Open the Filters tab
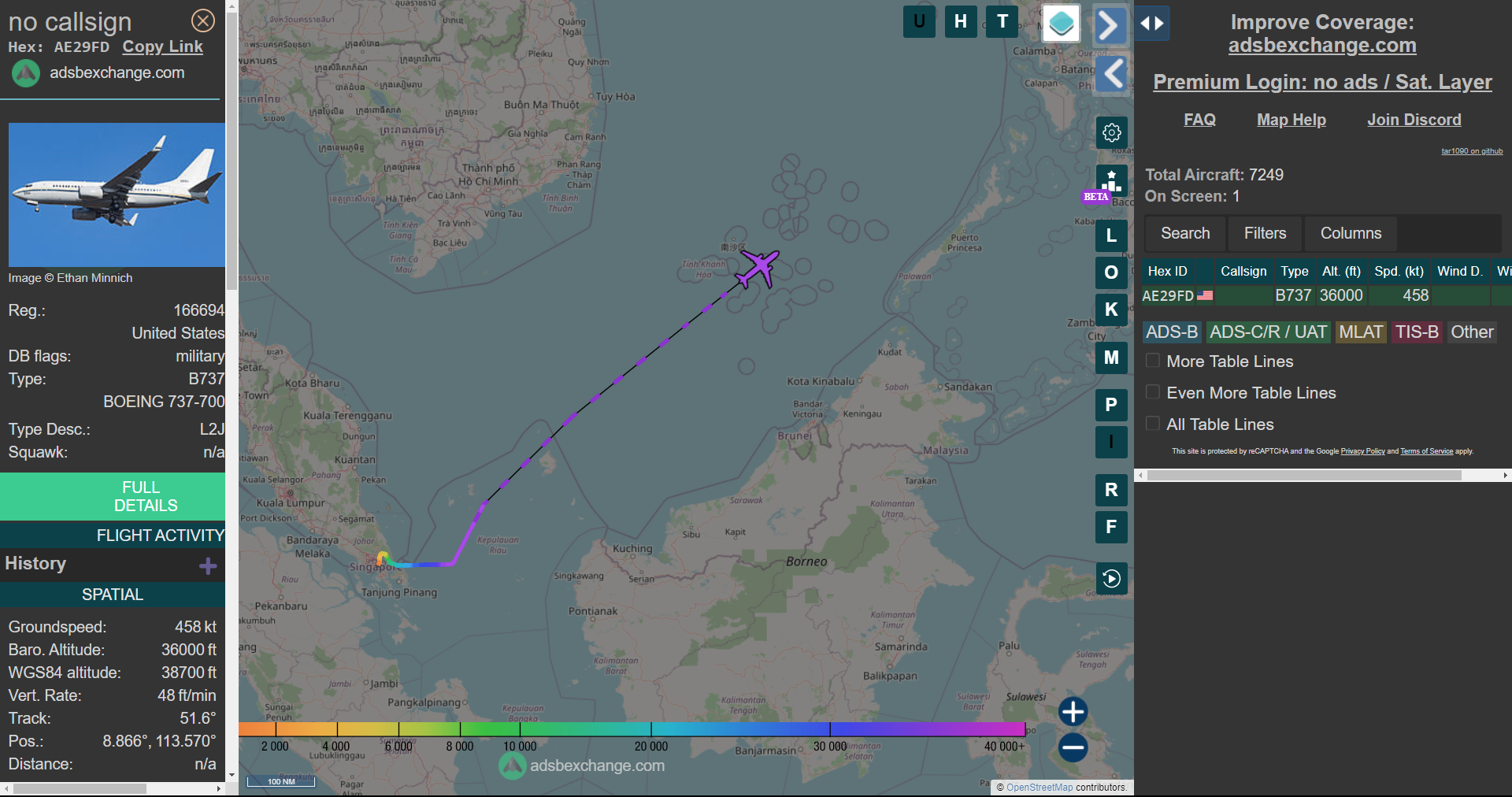This screenshot has width=1512, height=797. coord(1265,233)
